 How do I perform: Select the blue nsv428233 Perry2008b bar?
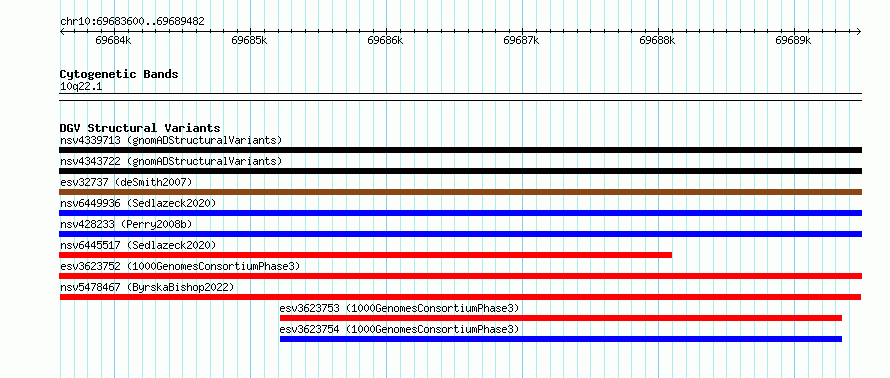click(460, 234)
